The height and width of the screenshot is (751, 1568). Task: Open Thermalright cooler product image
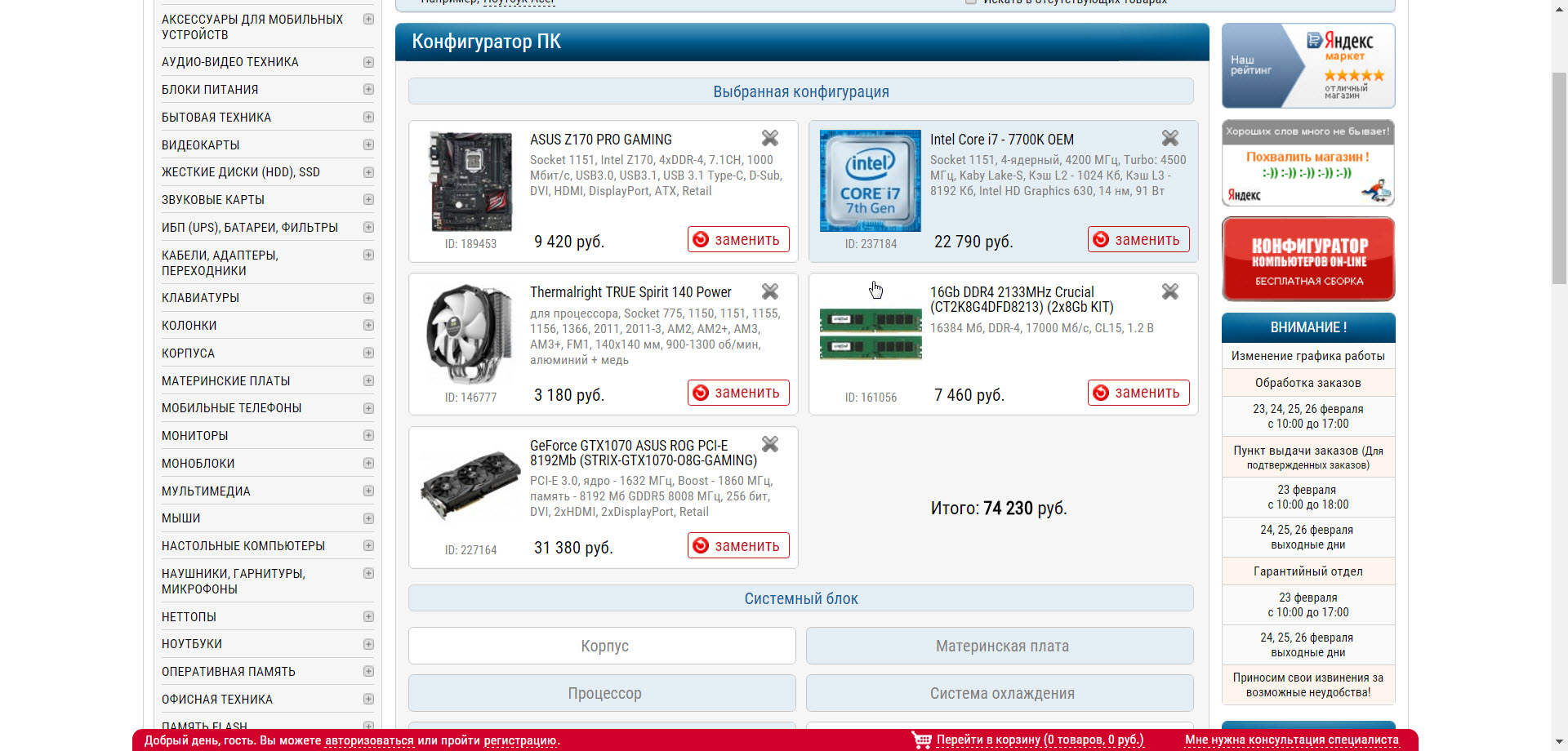point(470,334)
